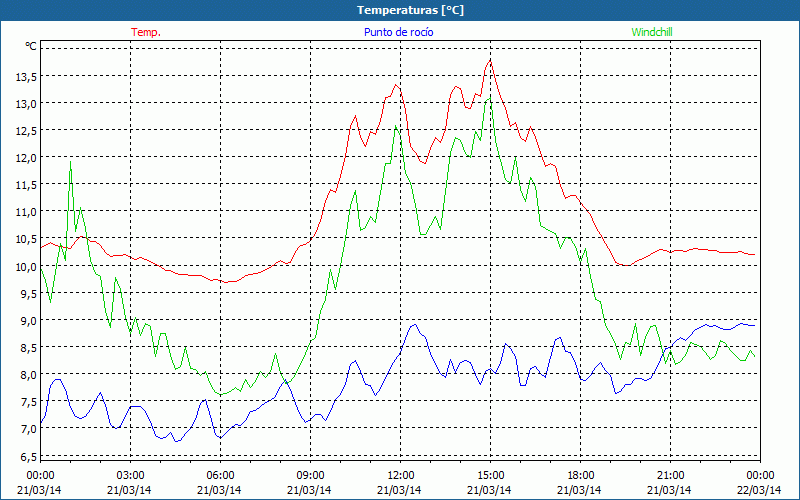Click the "8,5" y-axis value
Image resolution: width=800 pixels, height=500 pixels.
[28, 347]
